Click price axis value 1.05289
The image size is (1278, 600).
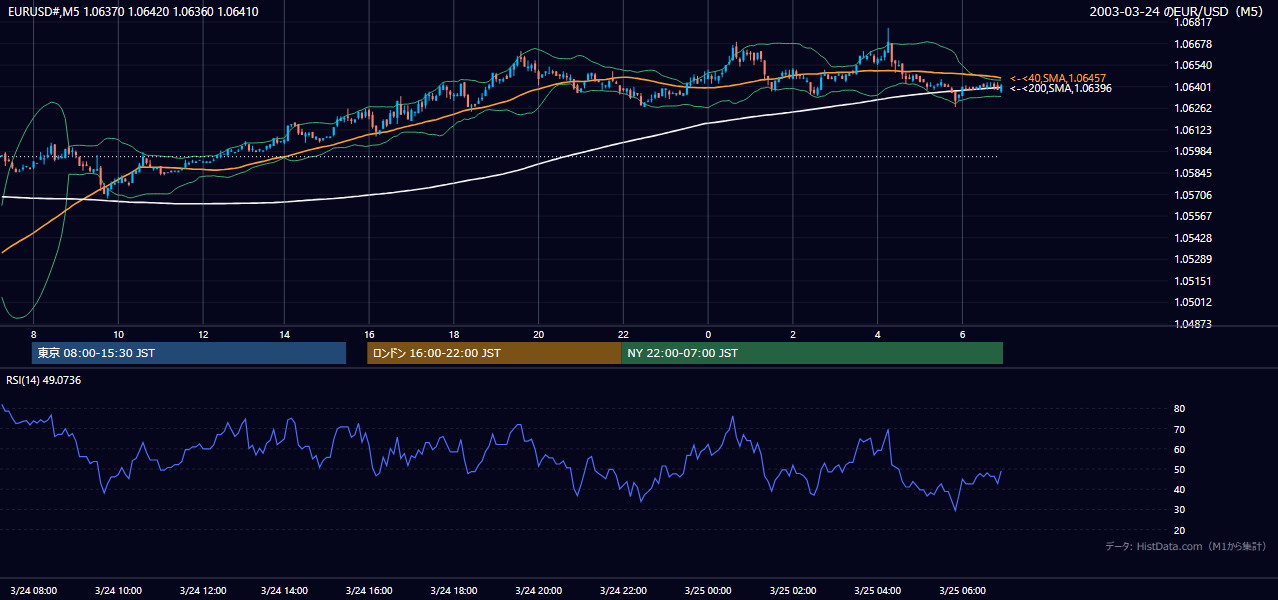coord(1193,260)
